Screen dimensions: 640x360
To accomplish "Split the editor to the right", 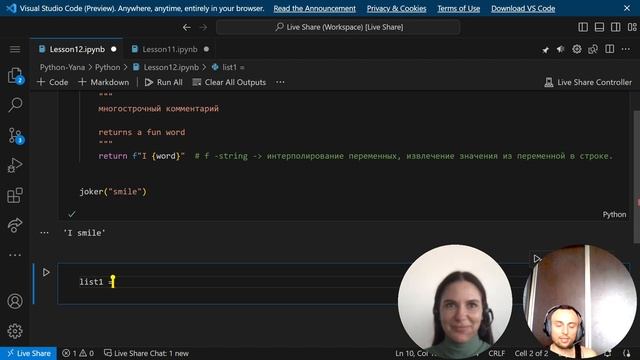I will tap(609, 49).
